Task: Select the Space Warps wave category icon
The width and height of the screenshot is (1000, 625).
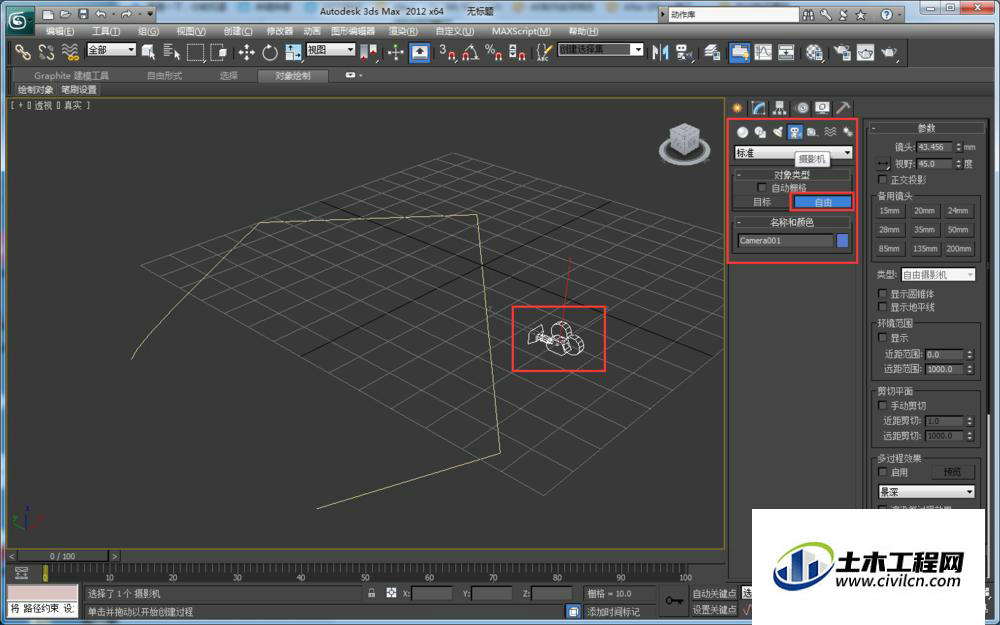Action: 830,132
